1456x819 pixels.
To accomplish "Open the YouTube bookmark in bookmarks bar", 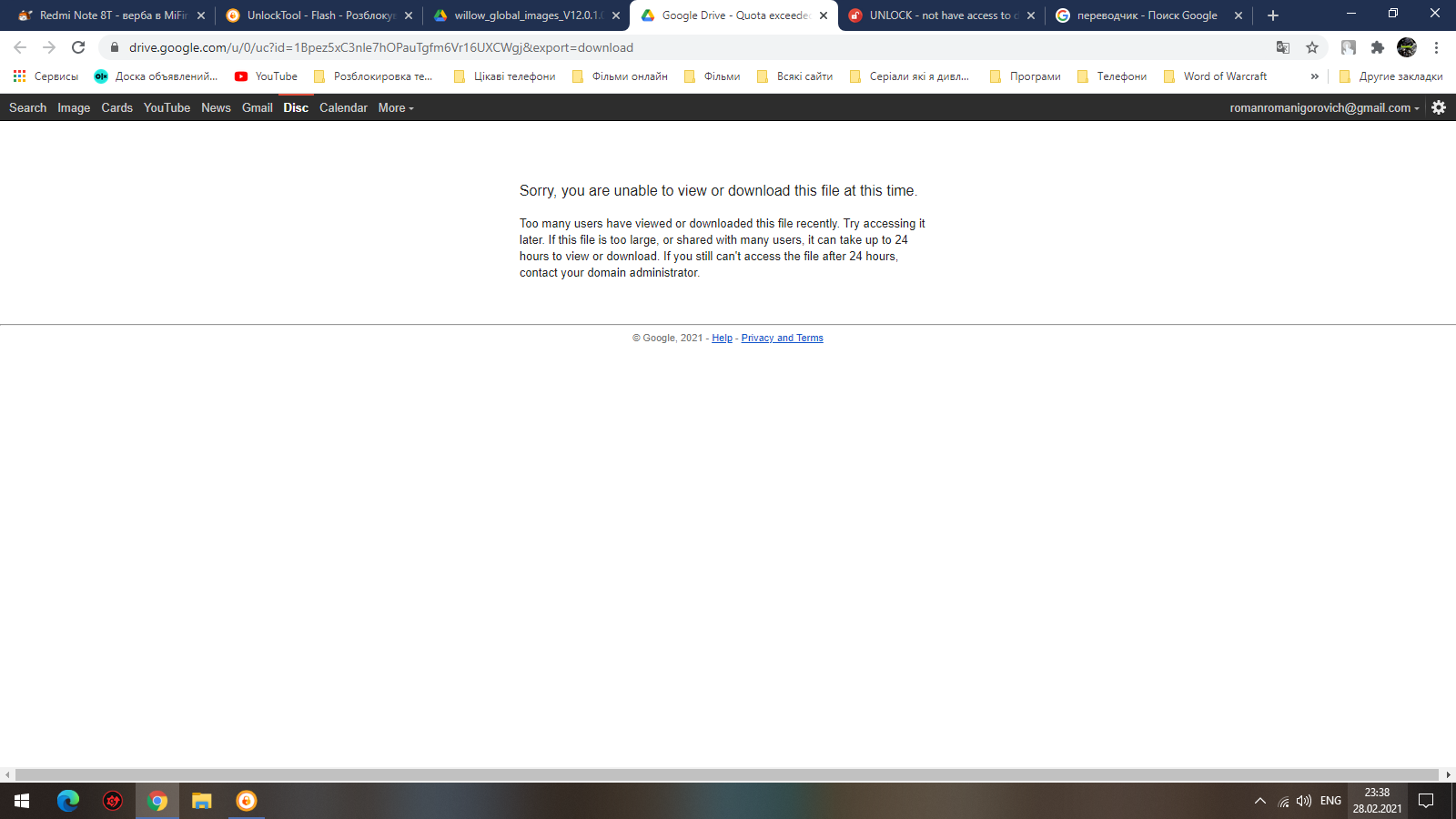I will 266,76.
